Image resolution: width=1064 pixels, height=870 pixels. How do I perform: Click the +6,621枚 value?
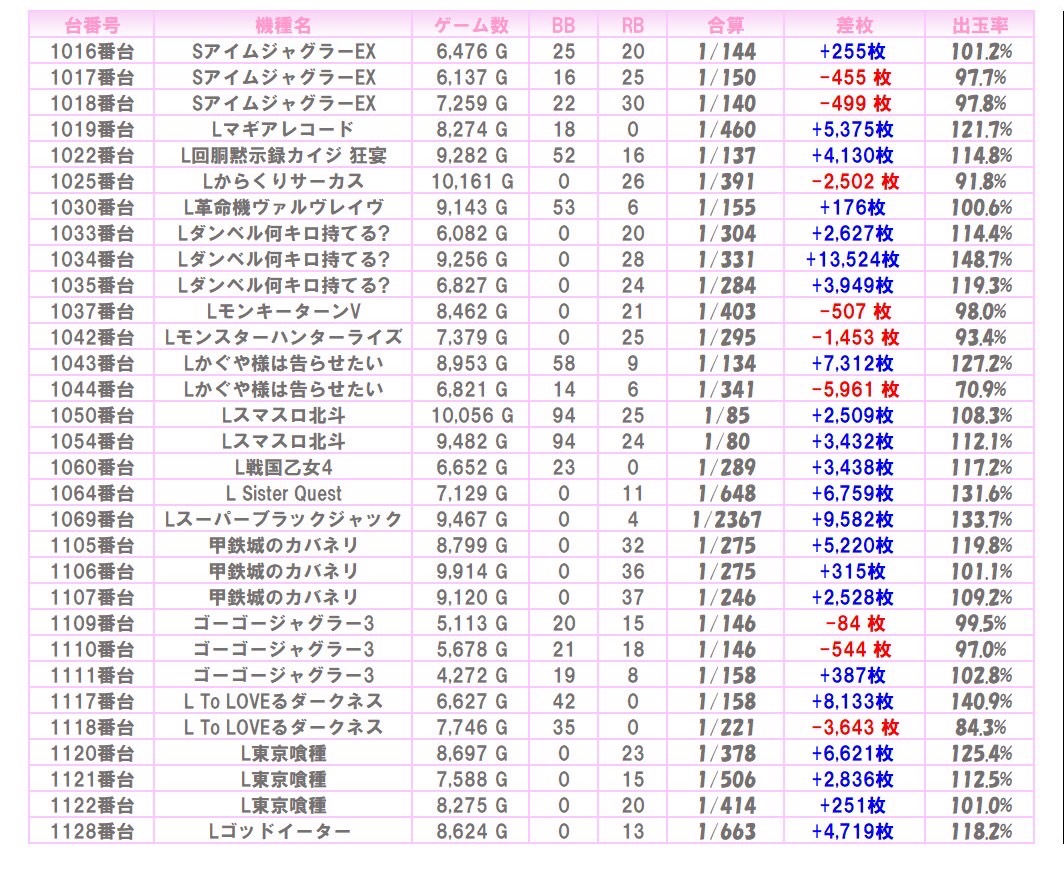point(853,754)
